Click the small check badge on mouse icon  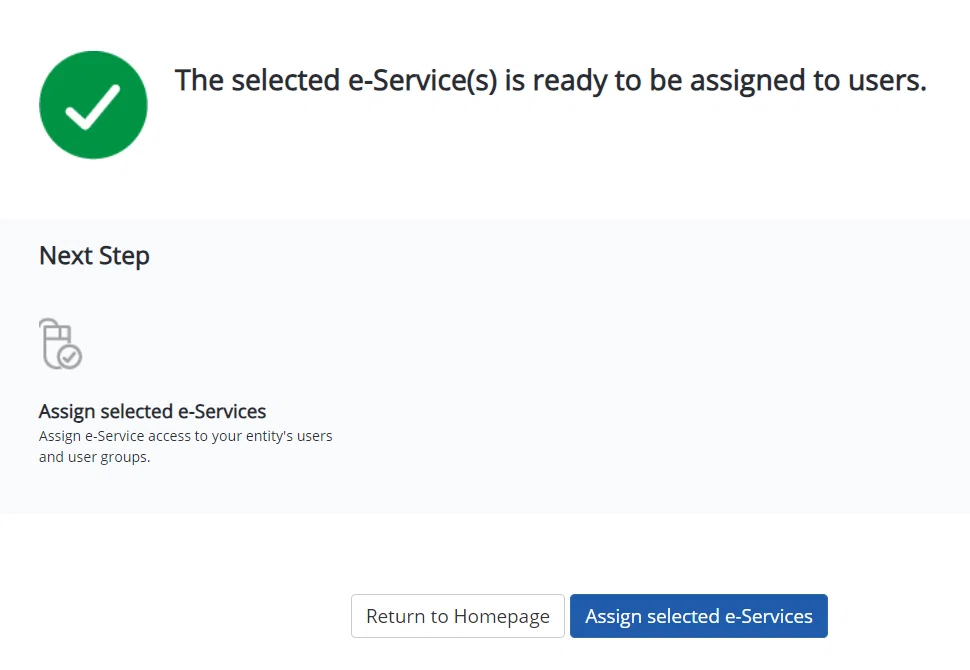pyautogui.click(x=69, y=356)
